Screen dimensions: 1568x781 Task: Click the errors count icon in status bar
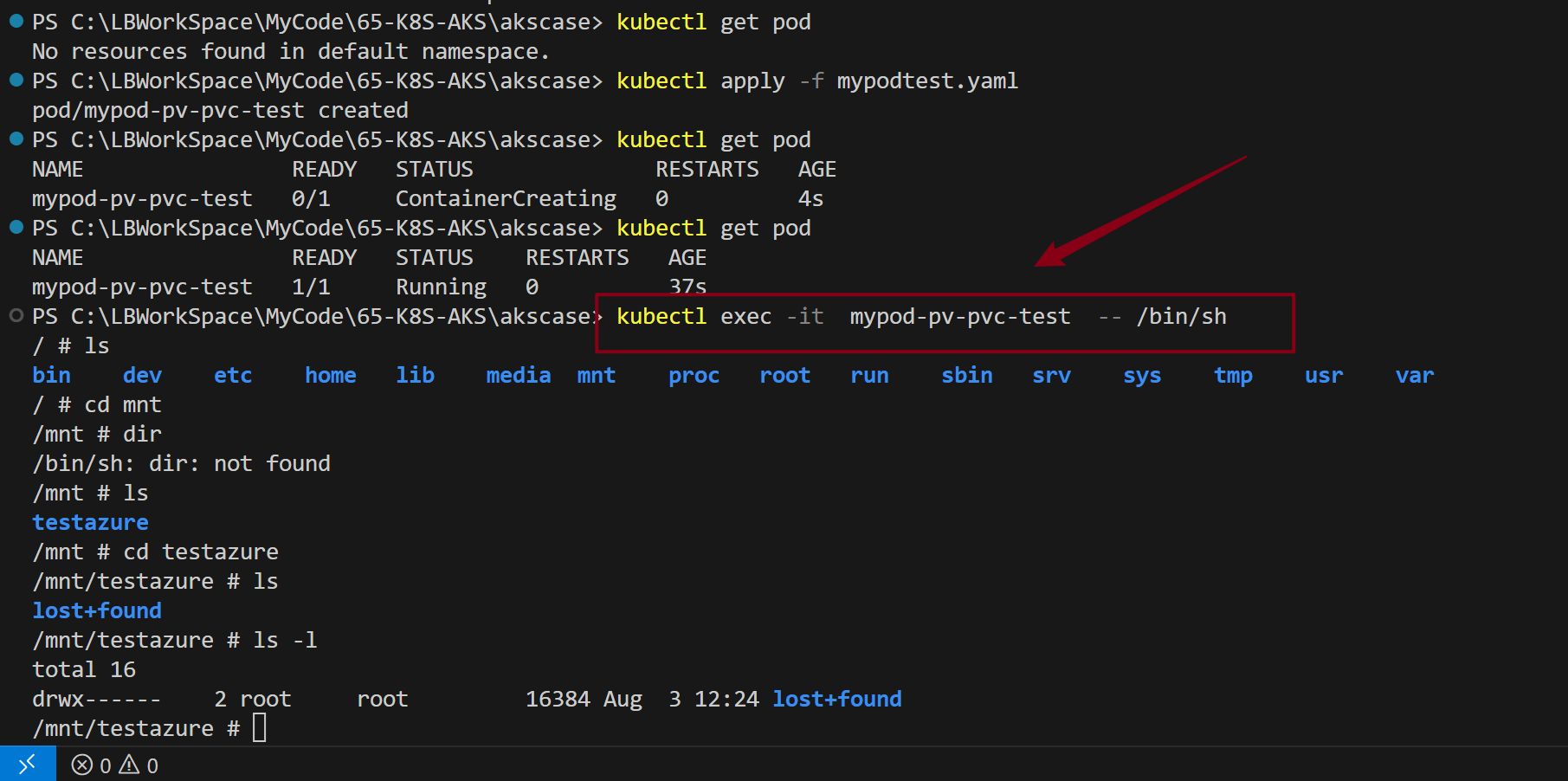(x=82, y=765)
